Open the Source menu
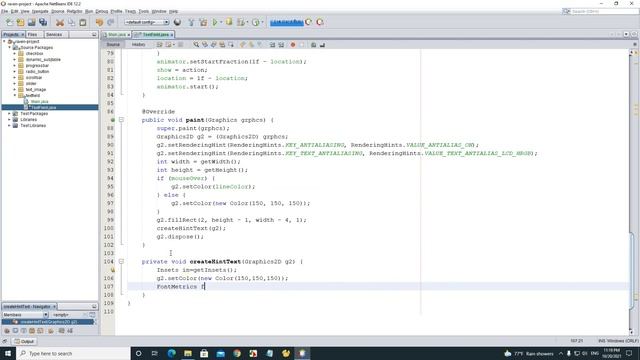640x360 pixels. pos(58,11)
